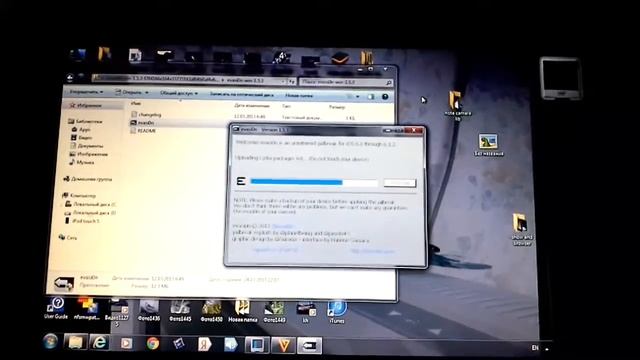Click the evasi0n taskbar button
Screen dimensions: 640x360
[x=309, y=346]
